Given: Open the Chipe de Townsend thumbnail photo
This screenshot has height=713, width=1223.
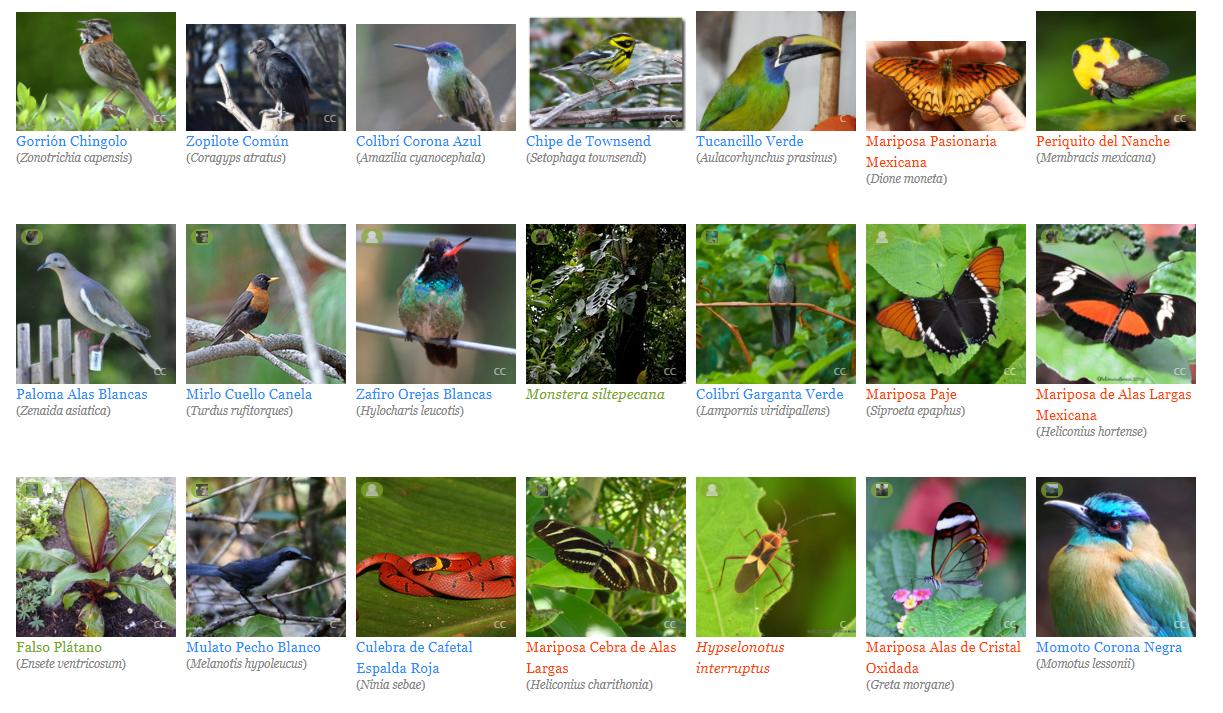Looking at the screenshot, I should 606,72.
